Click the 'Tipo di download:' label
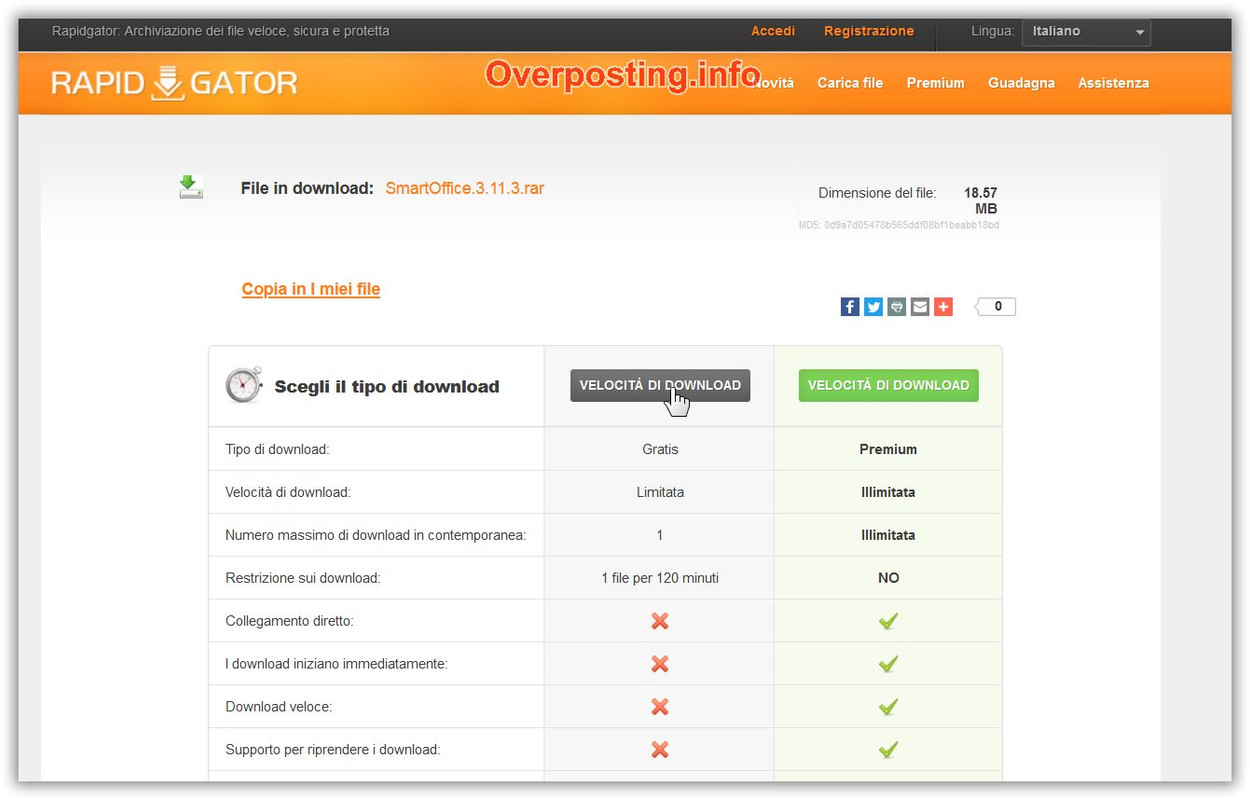1250x800 pixels. pos(277,449)
